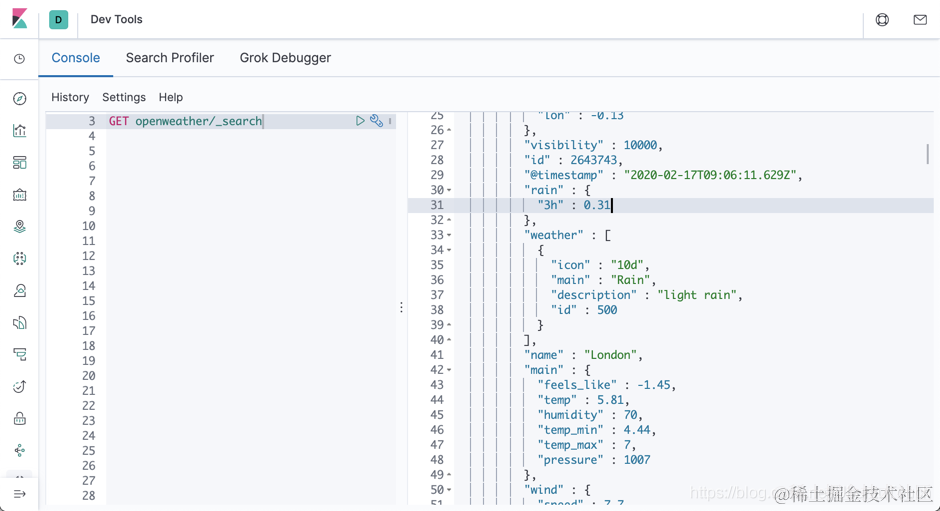Switch to the Search Profiler tab
This screenshot has height=511, width=940.
170,58
